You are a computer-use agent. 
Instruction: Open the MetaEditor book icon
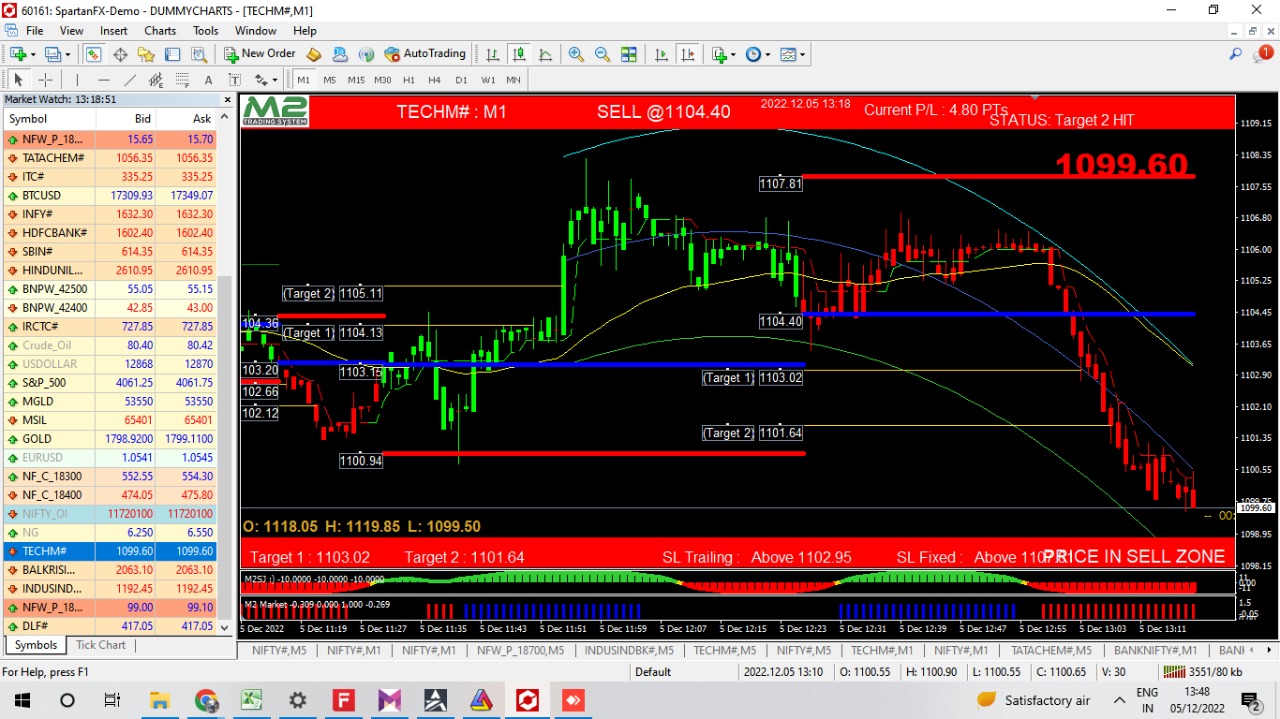tap(314, 54)
